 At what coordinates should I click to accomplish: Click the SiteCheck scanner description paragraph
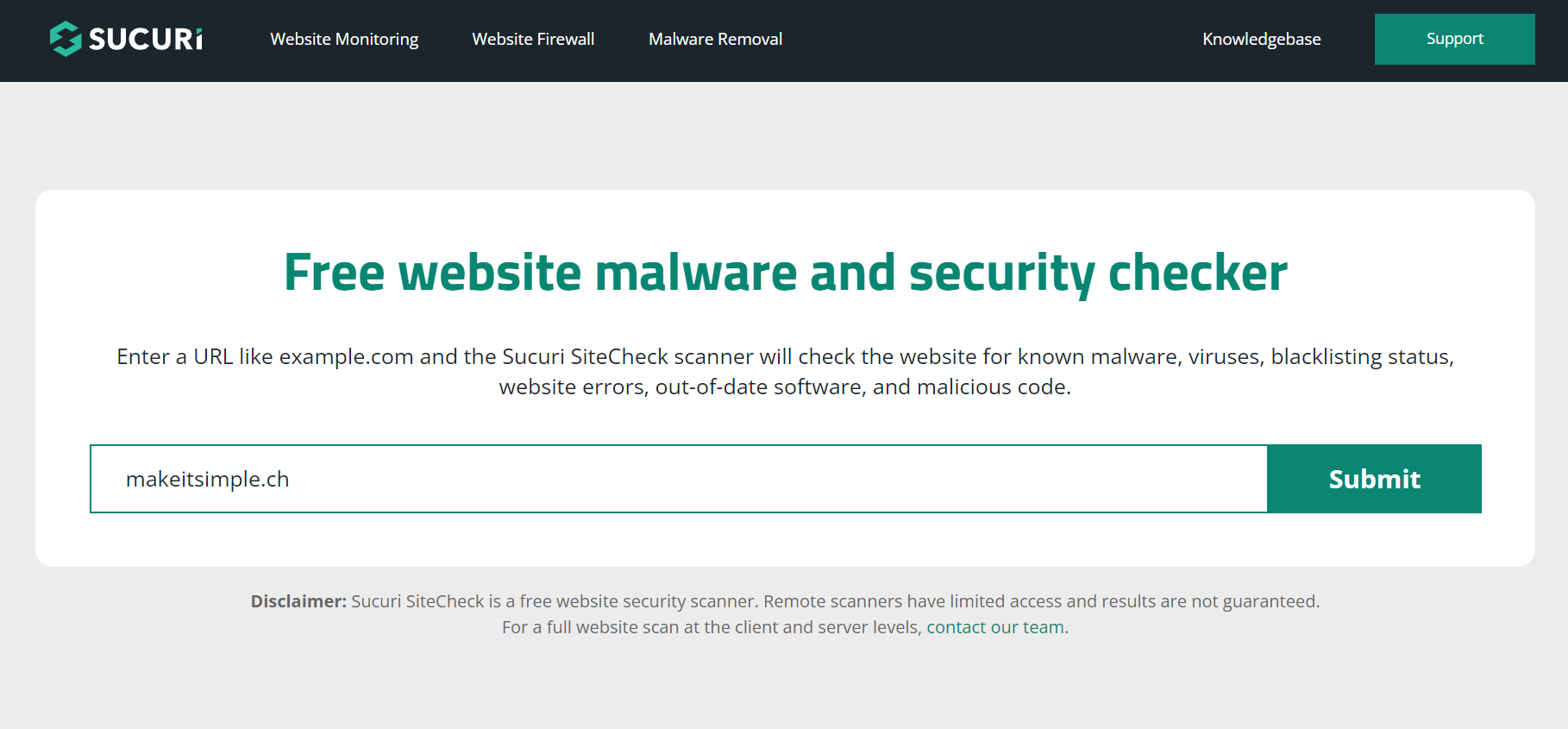(x=784, y=371)
